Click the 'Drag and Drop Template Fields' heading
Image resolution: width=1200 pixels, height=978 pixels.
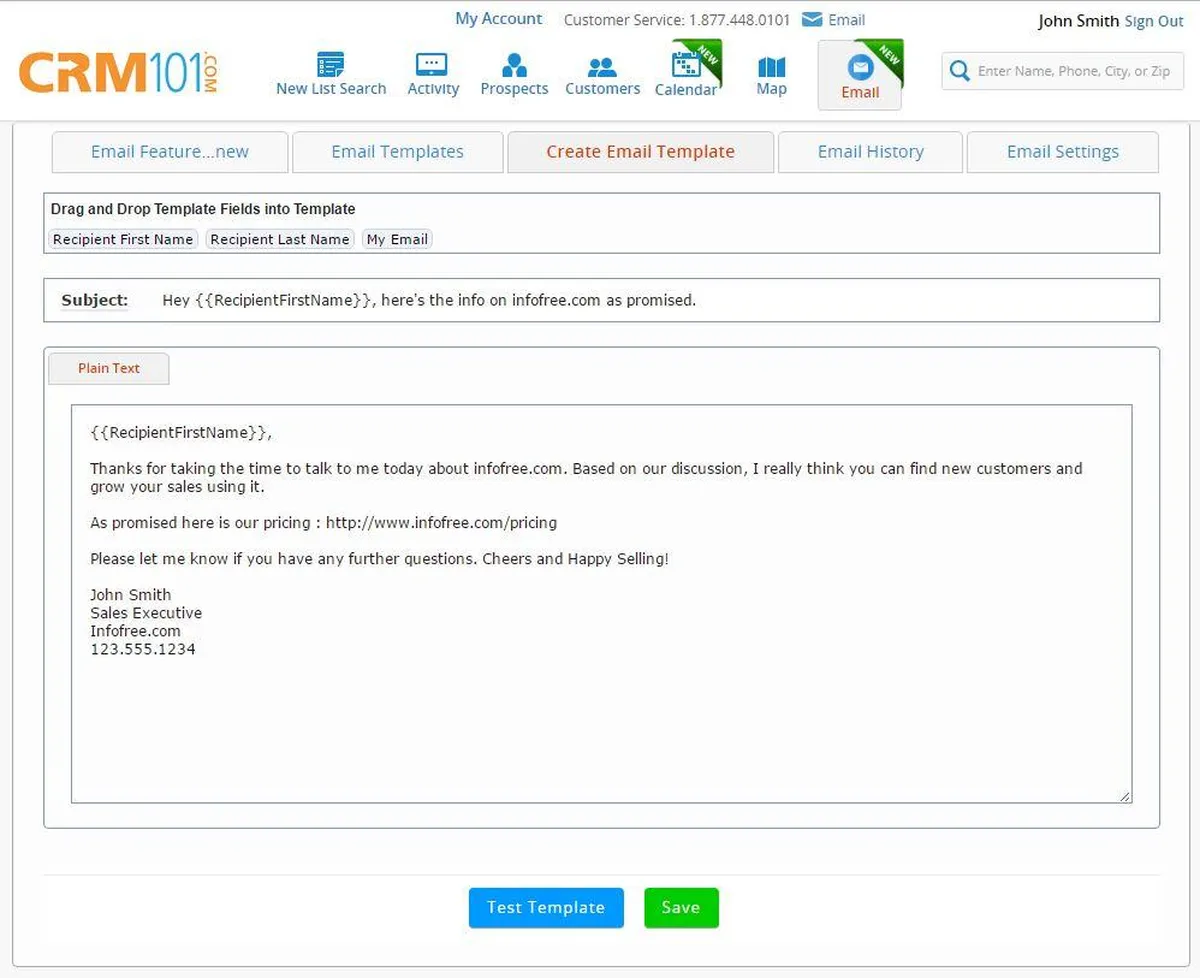point(203,209)
